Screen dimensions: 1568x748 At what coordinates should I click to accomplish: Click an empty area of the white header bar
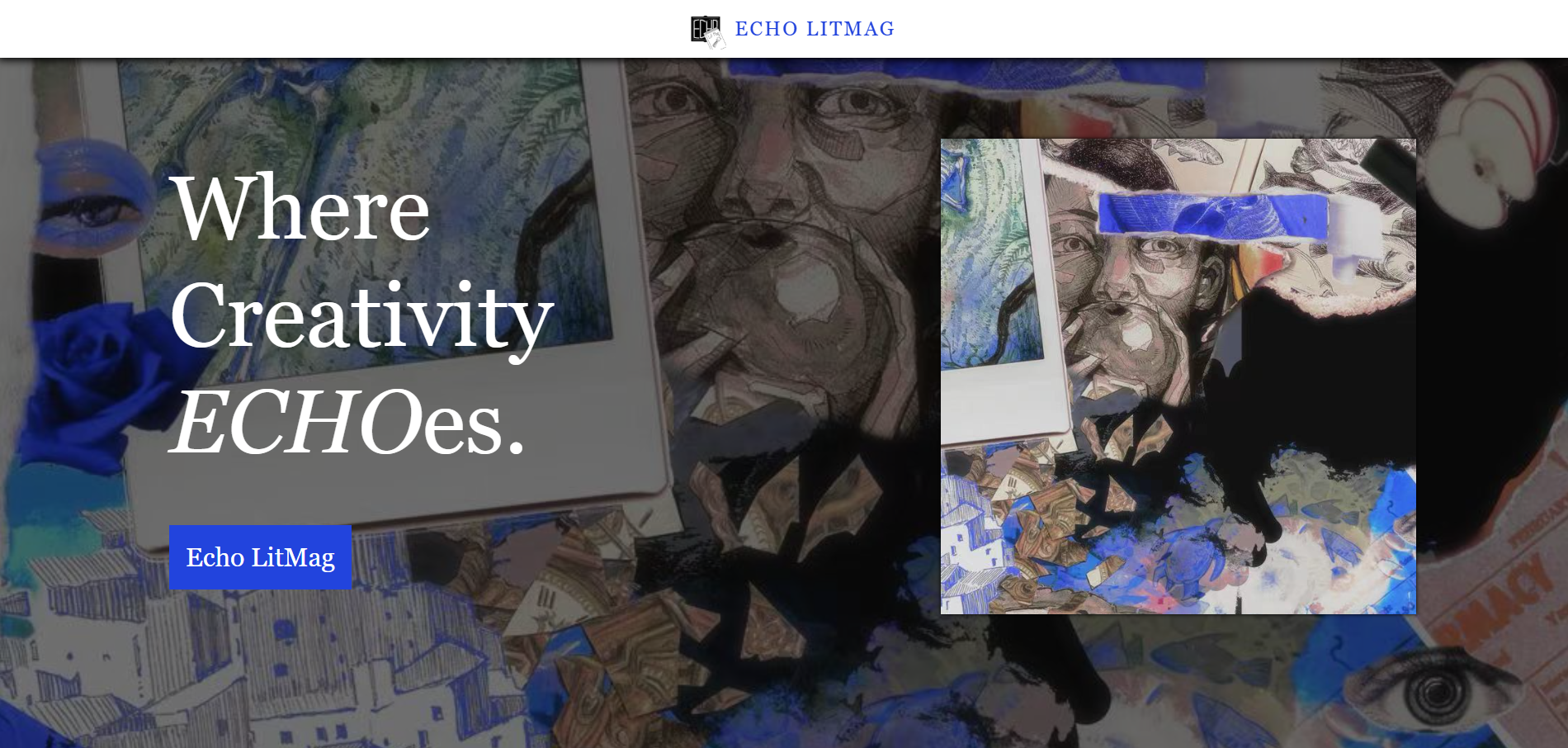tap(330, 29)
